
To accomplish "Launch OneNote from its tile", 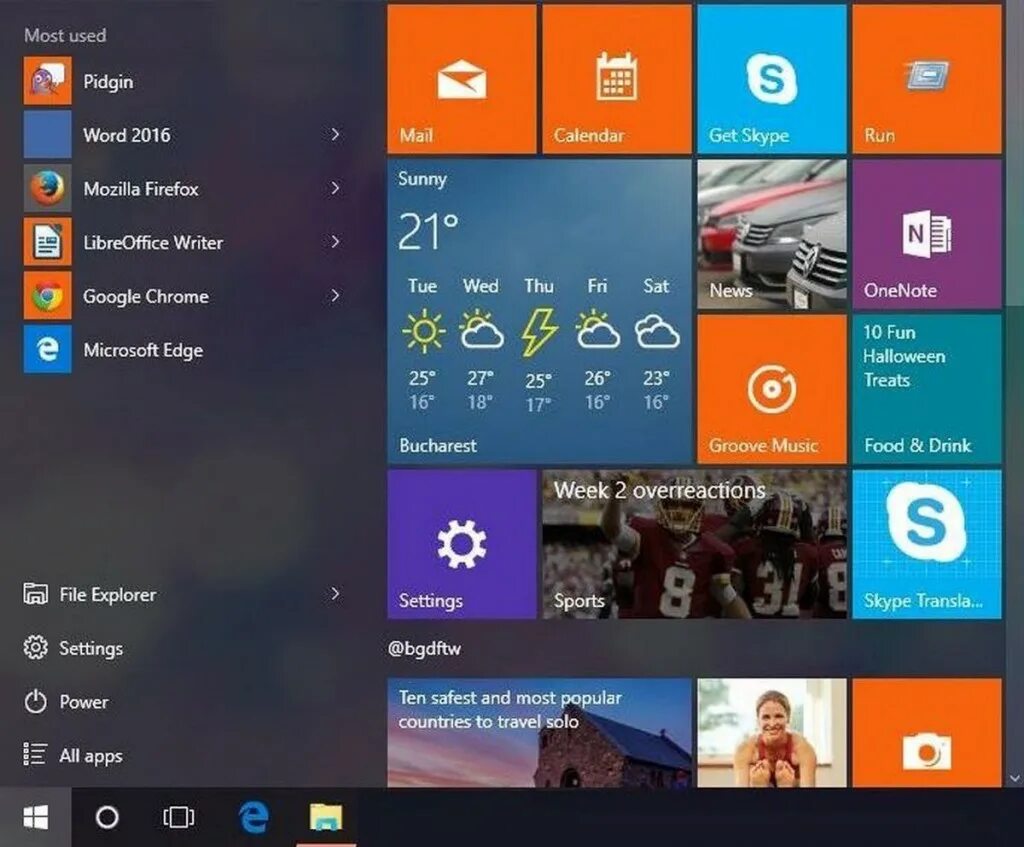I will coord(926,235).
